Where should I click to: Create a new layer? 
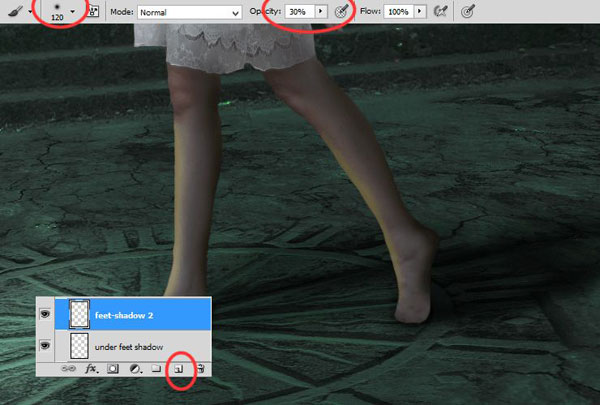pyautogui.click(x=179, y=369)
